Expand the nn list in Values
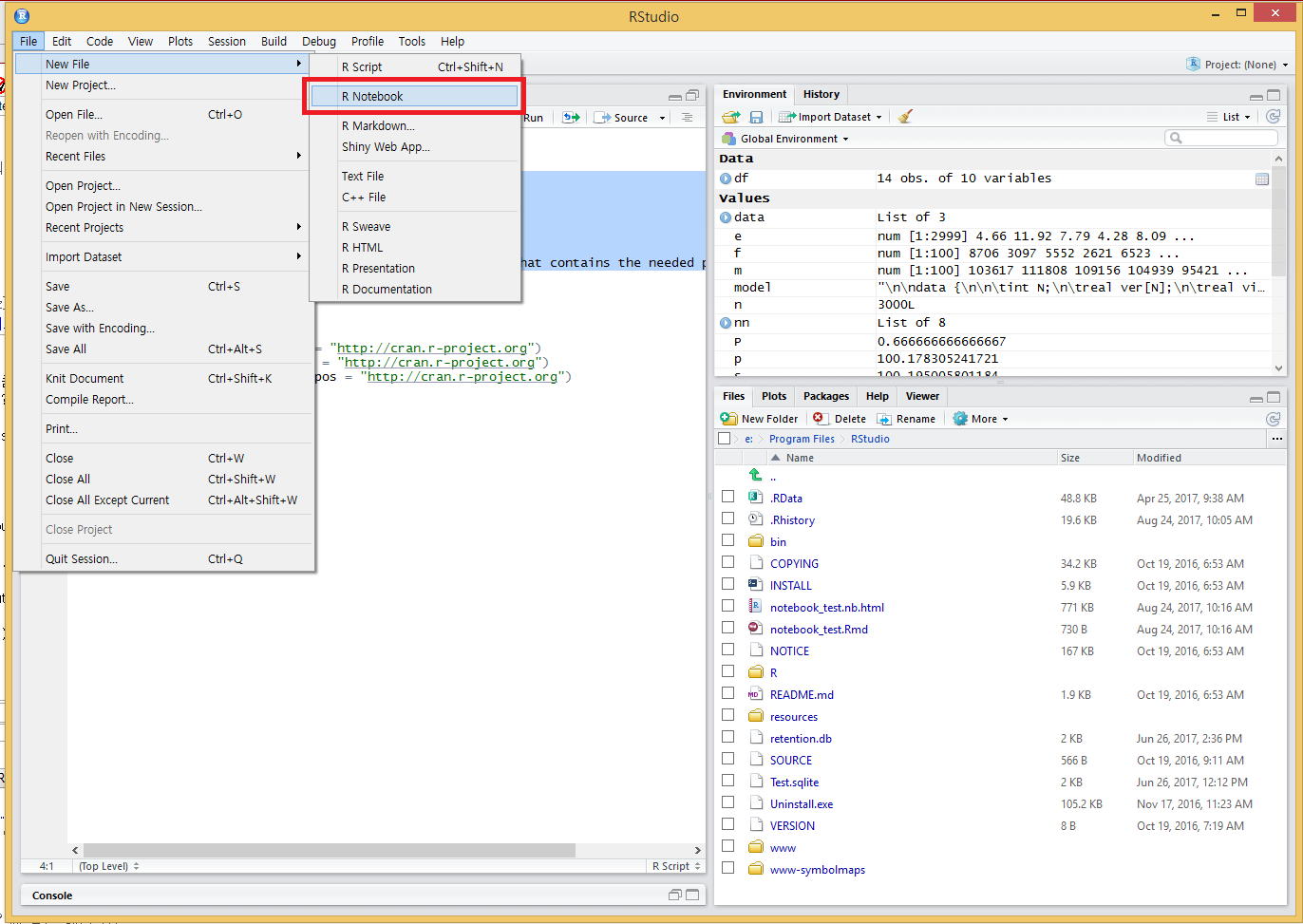 tap(726, 323)
